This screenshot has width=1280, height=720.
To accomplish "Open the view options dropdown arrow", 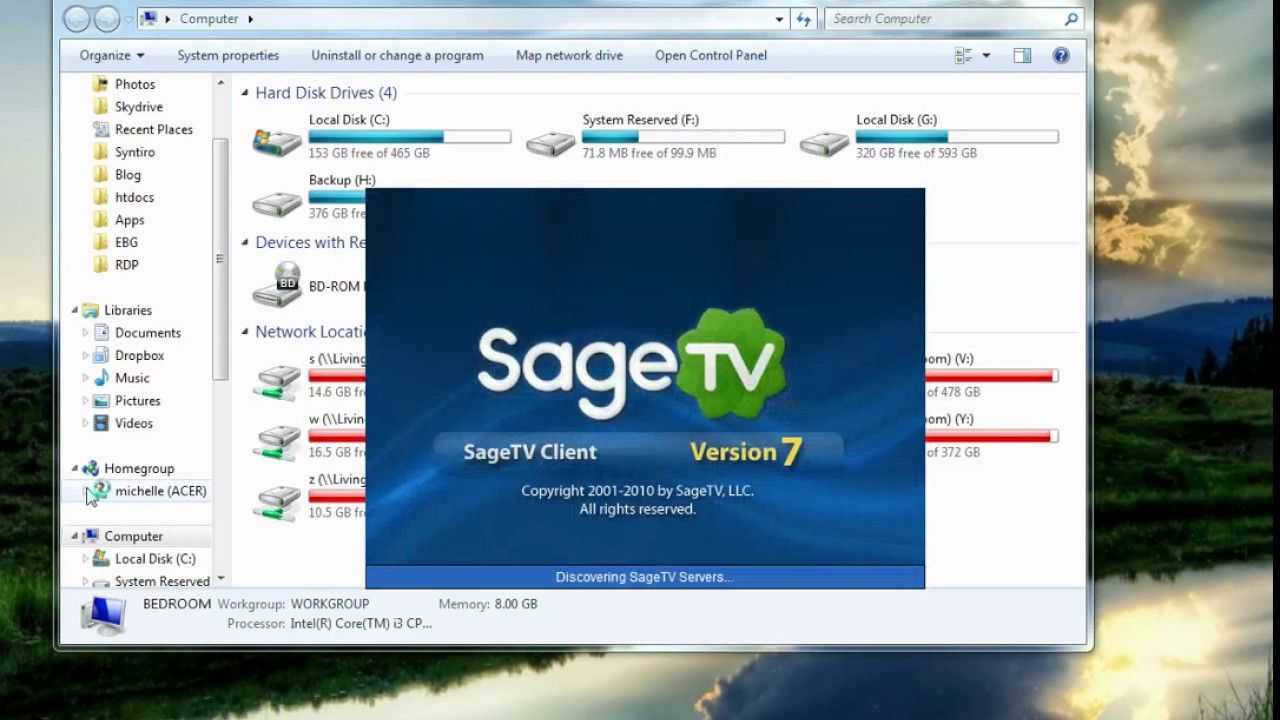I will (986, 56).
